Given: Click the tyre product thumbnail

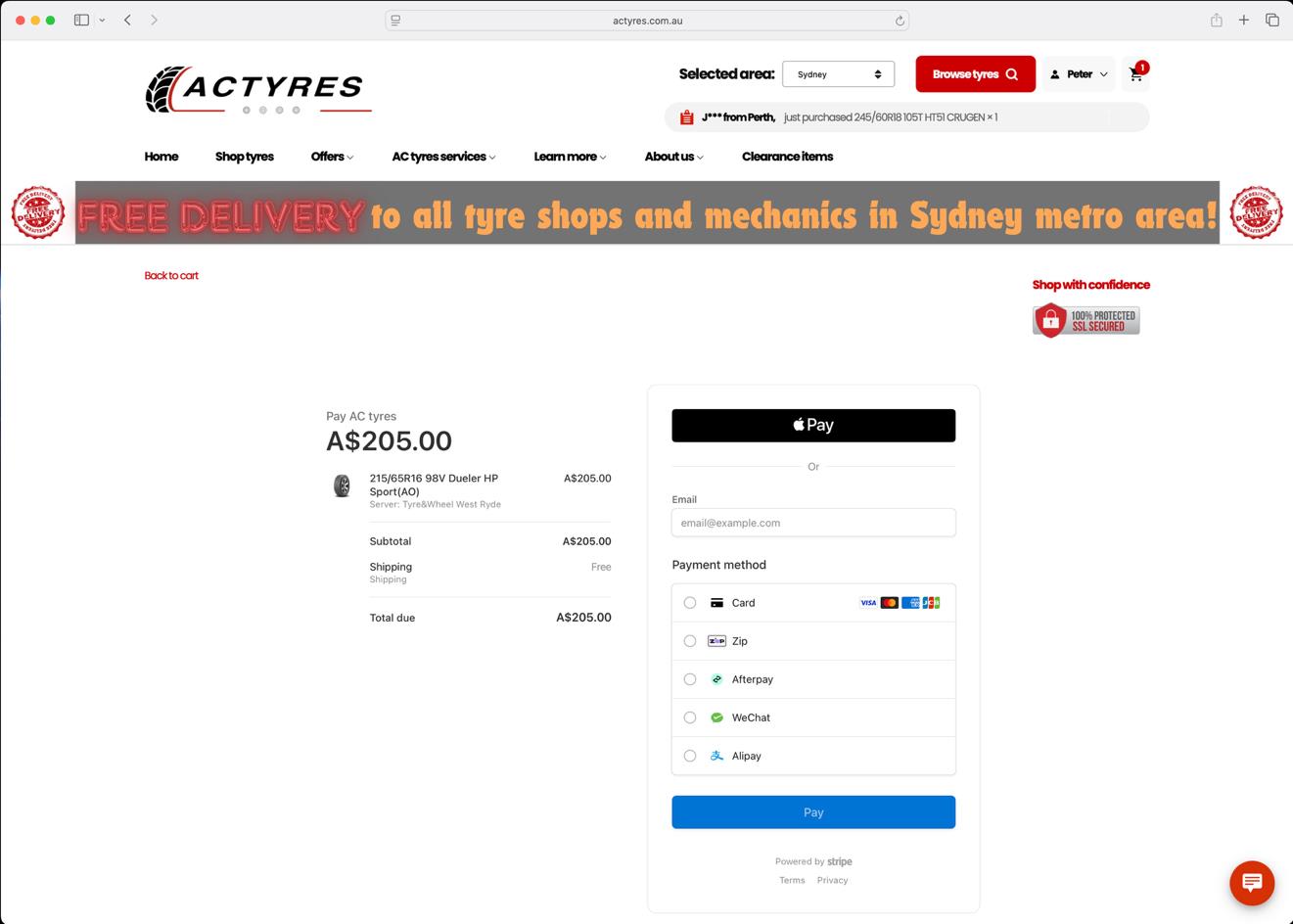Looking at the screenshot, I should (x=342, y=485).
